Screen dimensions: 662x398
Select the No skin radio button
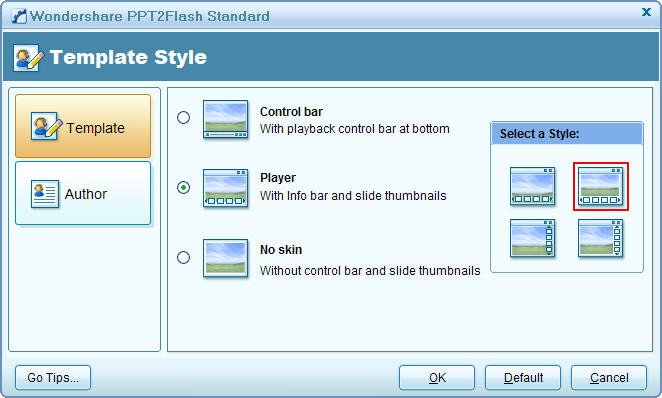coord(183,257)
